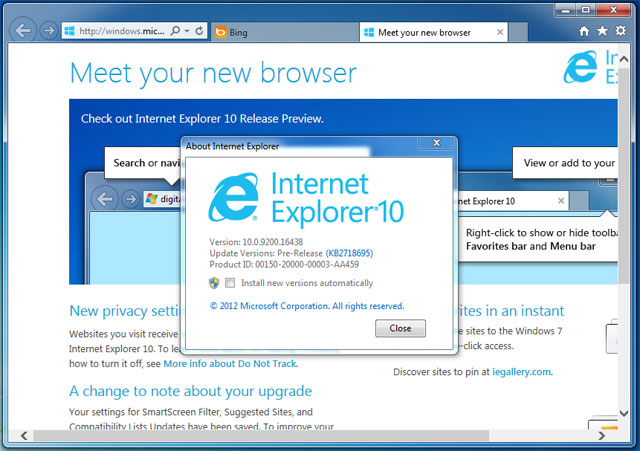640x451 pixels.
Task: Maximize the Internet Explorer window
Action: [x=585, y=10]
